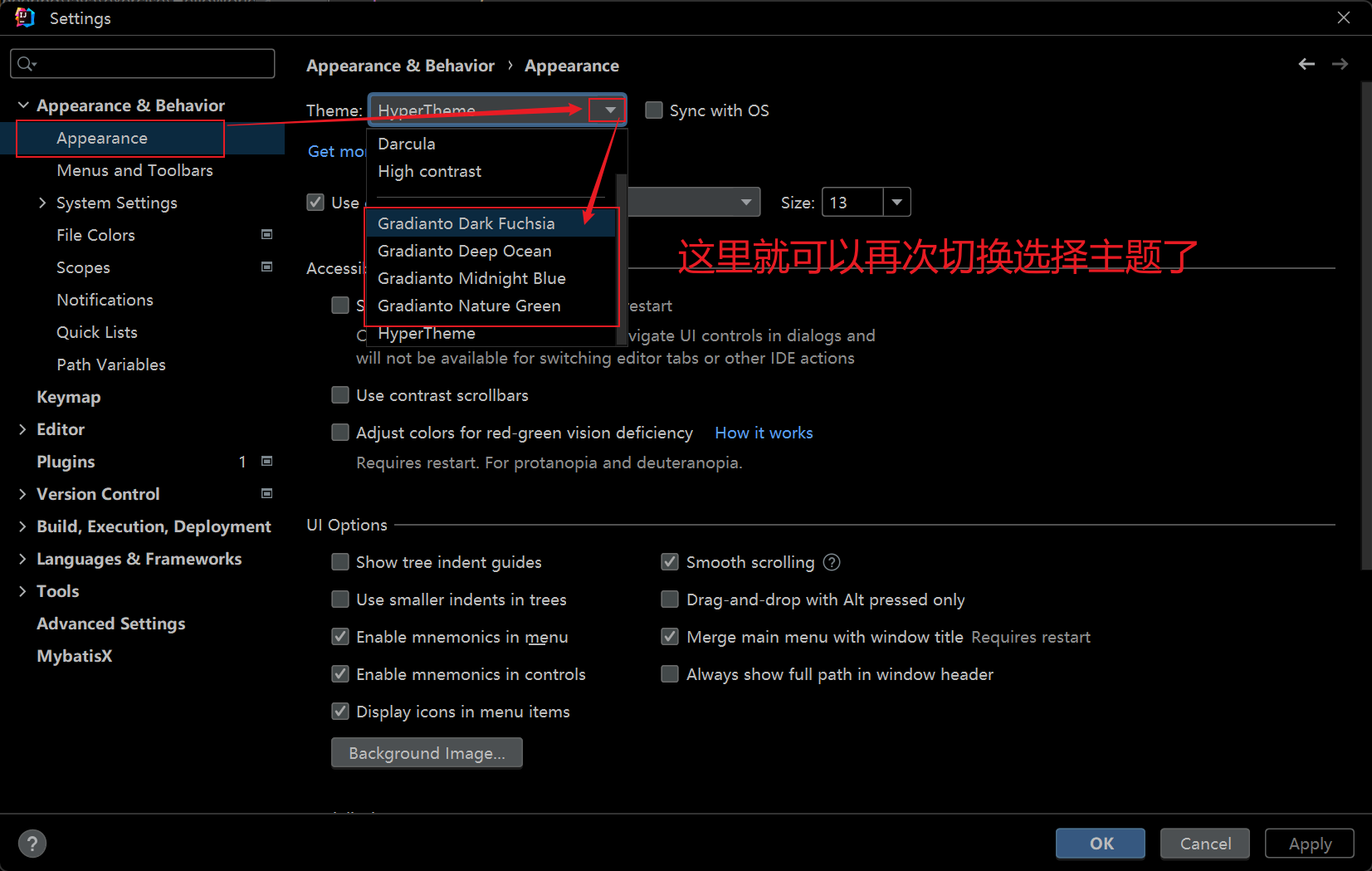Open Smooth scrolling help question mark
1372x871 pixels.
[832, 562]
